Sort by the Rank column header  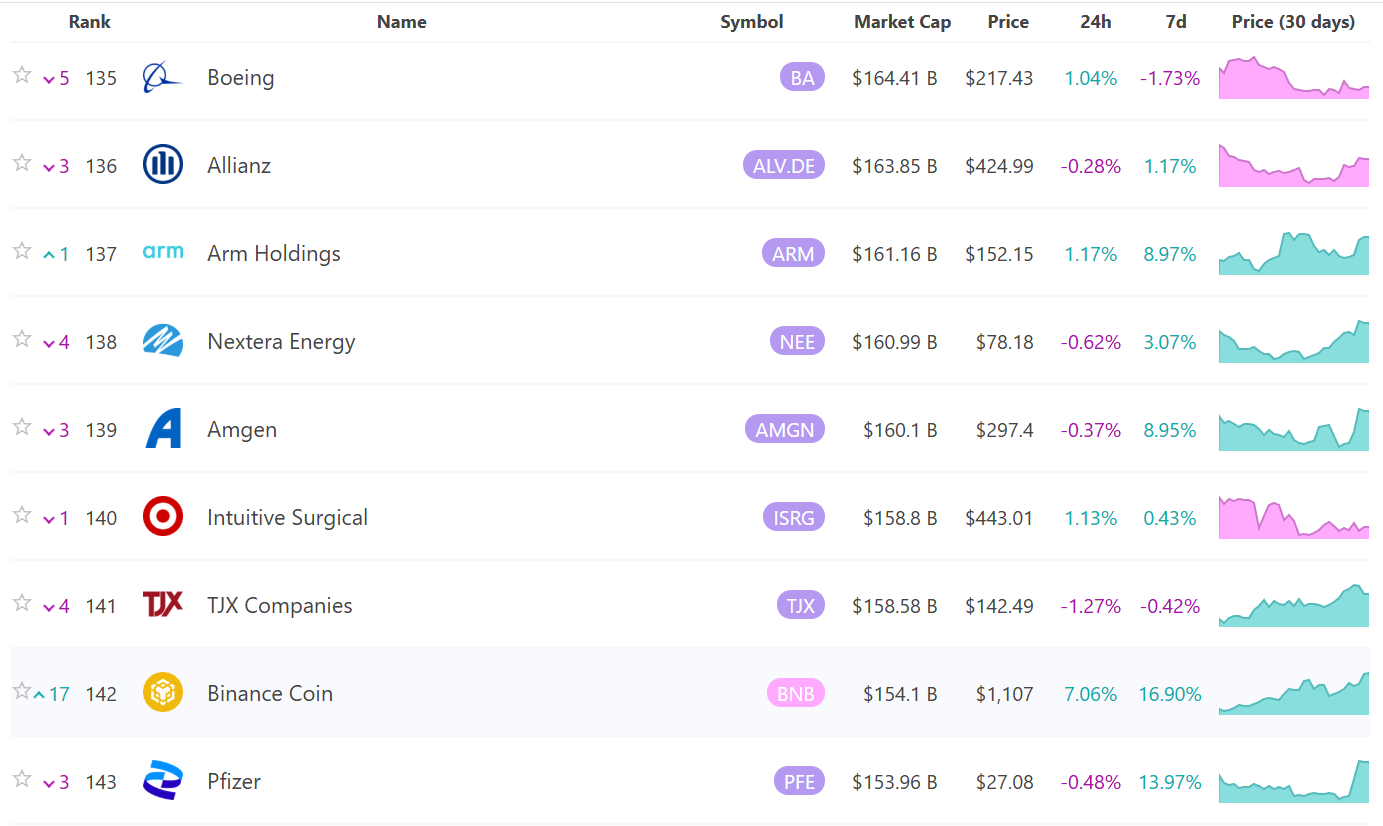click(90, 22)
